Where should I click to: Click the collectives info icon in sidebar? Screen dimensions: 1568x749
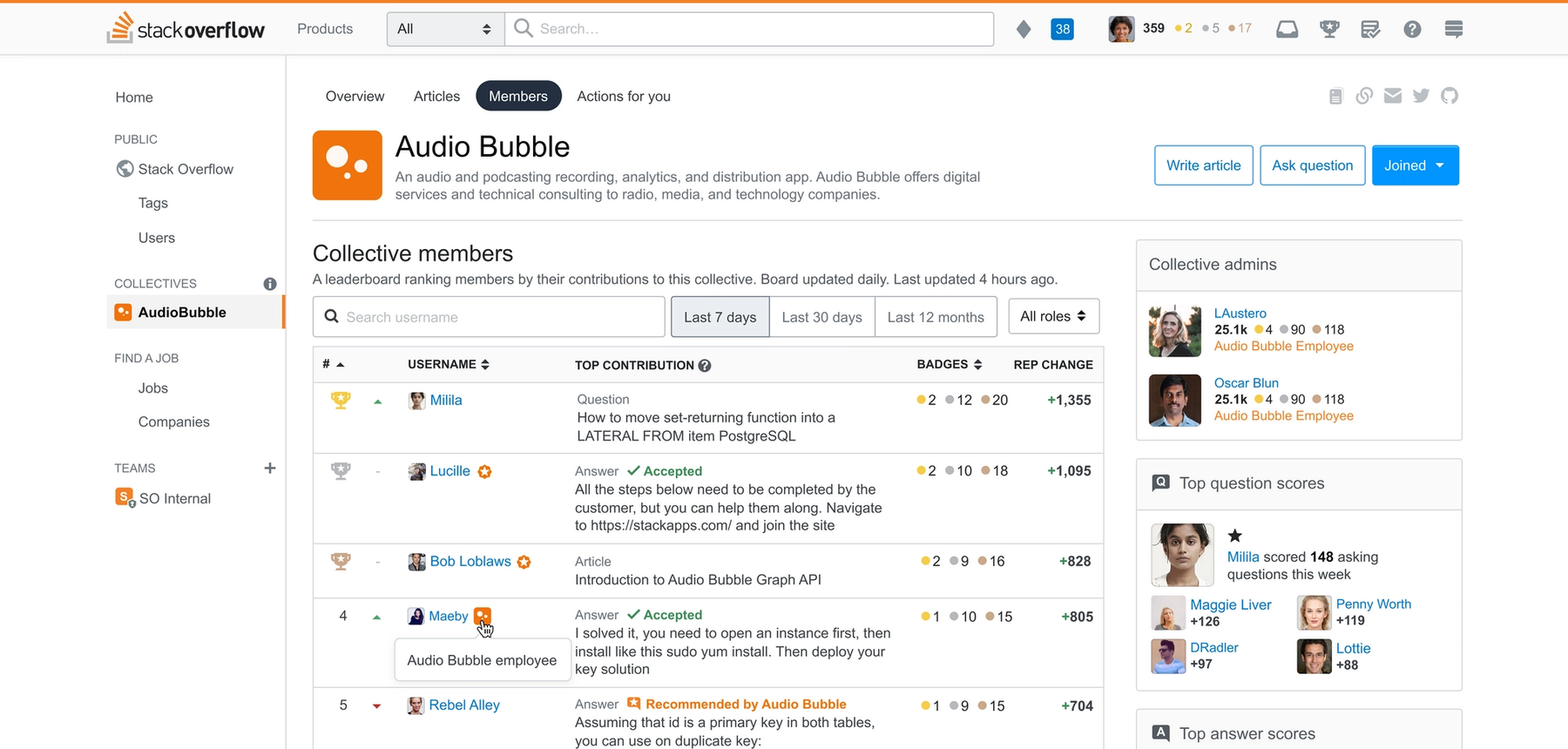tap(270, 284)
